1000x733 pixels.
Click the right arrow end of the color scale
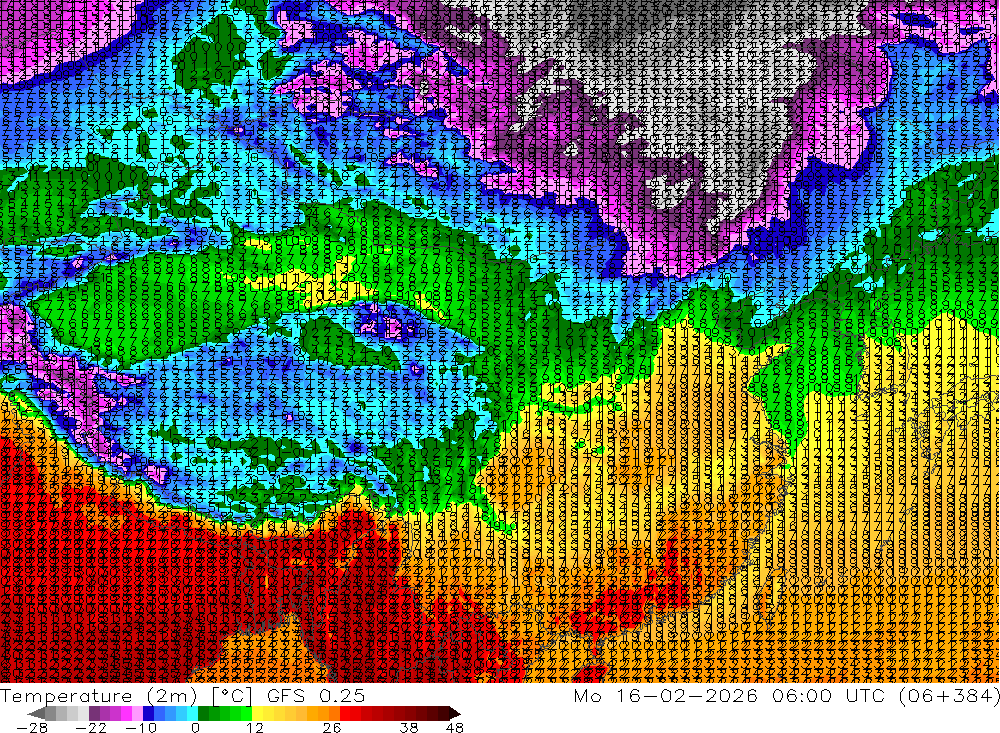(x=455, y=713)
